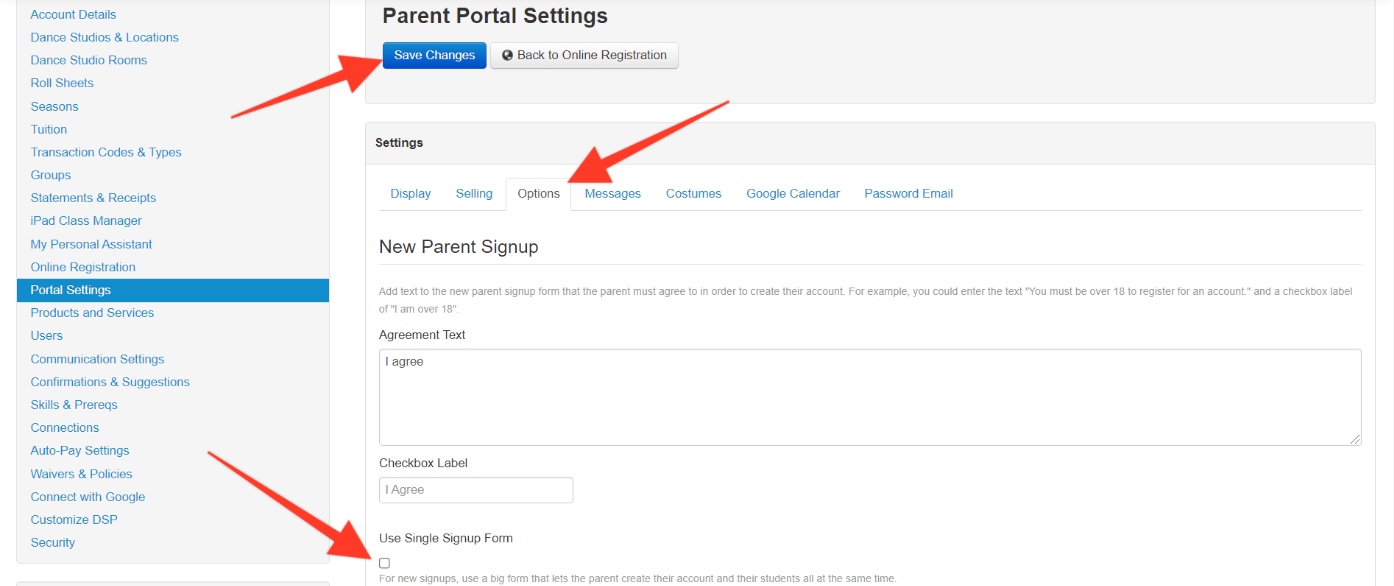Open Auto-Pay Settings

[80, 451]
